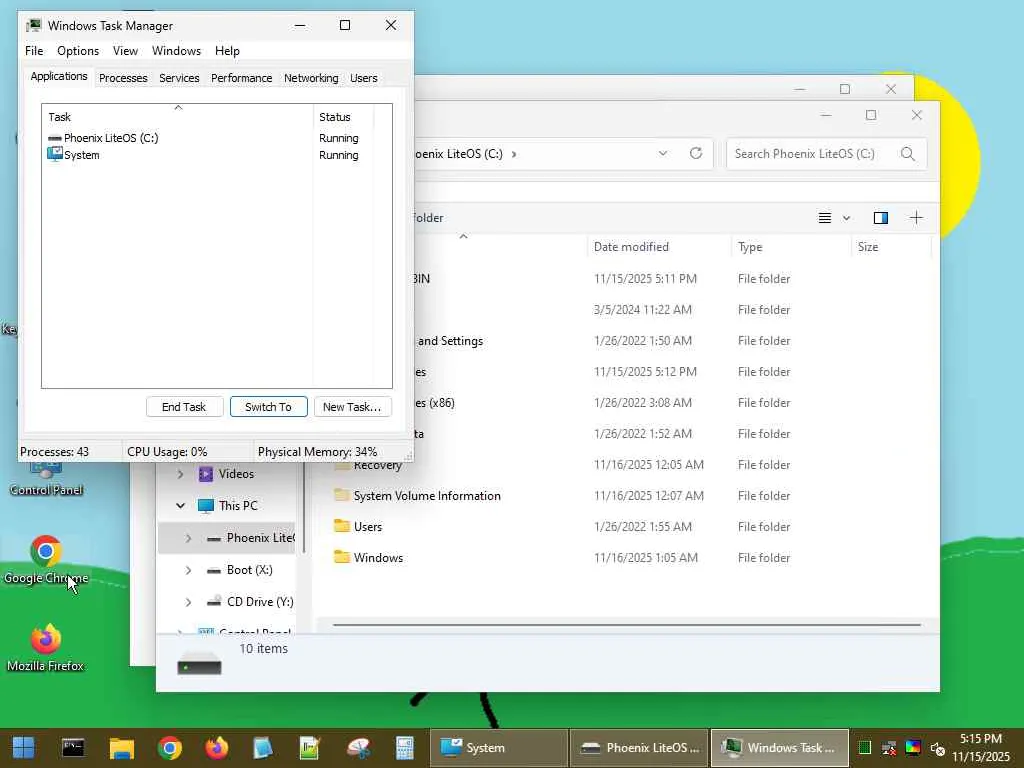Viewport: 1024px width, 768px height.
Task: Open Google Chrome desktop shortcut
Action: (46, 560)
